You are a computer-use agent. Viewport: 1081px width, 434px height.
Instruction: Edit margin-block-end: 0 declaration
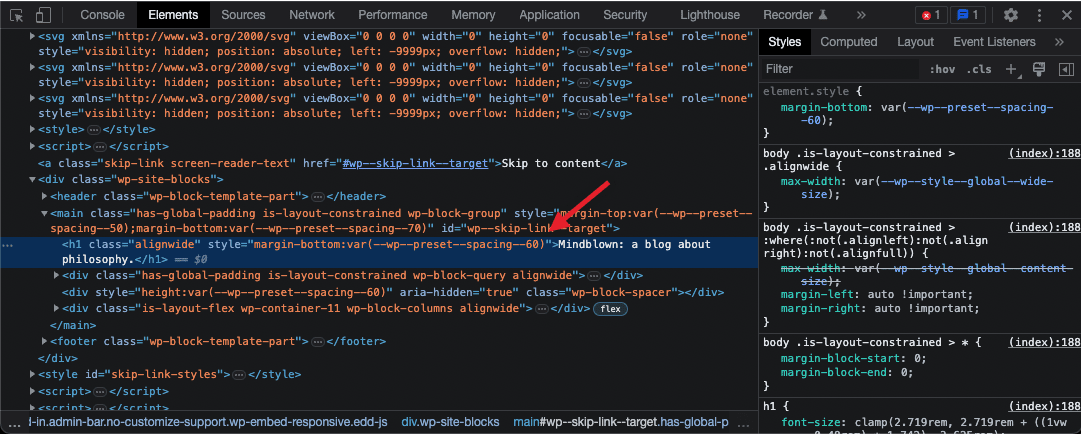tap(847, 373)
